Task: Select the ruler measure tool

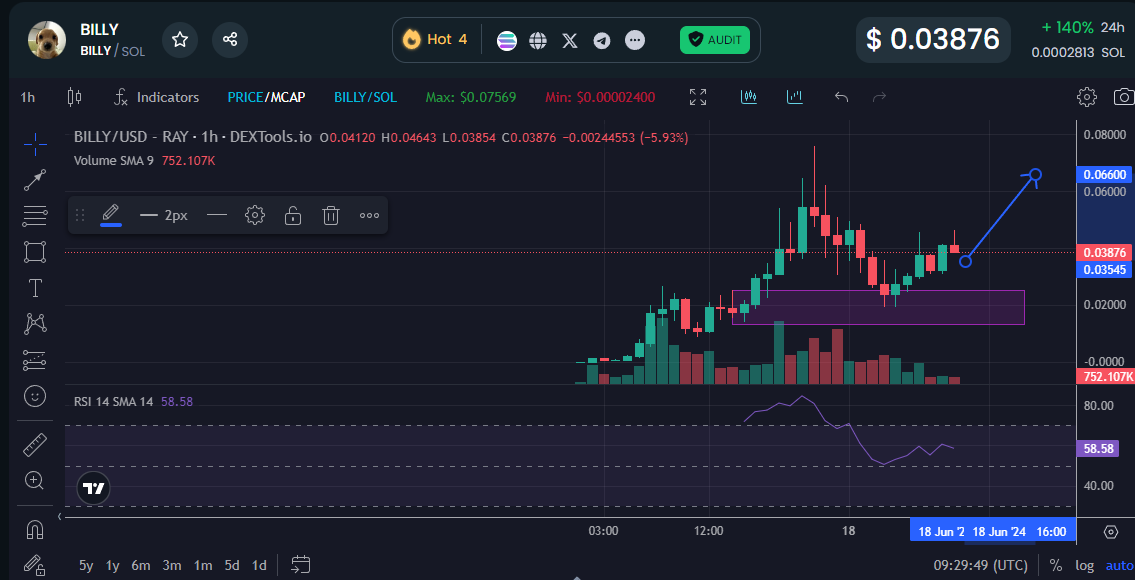Action: coord(35,445)
